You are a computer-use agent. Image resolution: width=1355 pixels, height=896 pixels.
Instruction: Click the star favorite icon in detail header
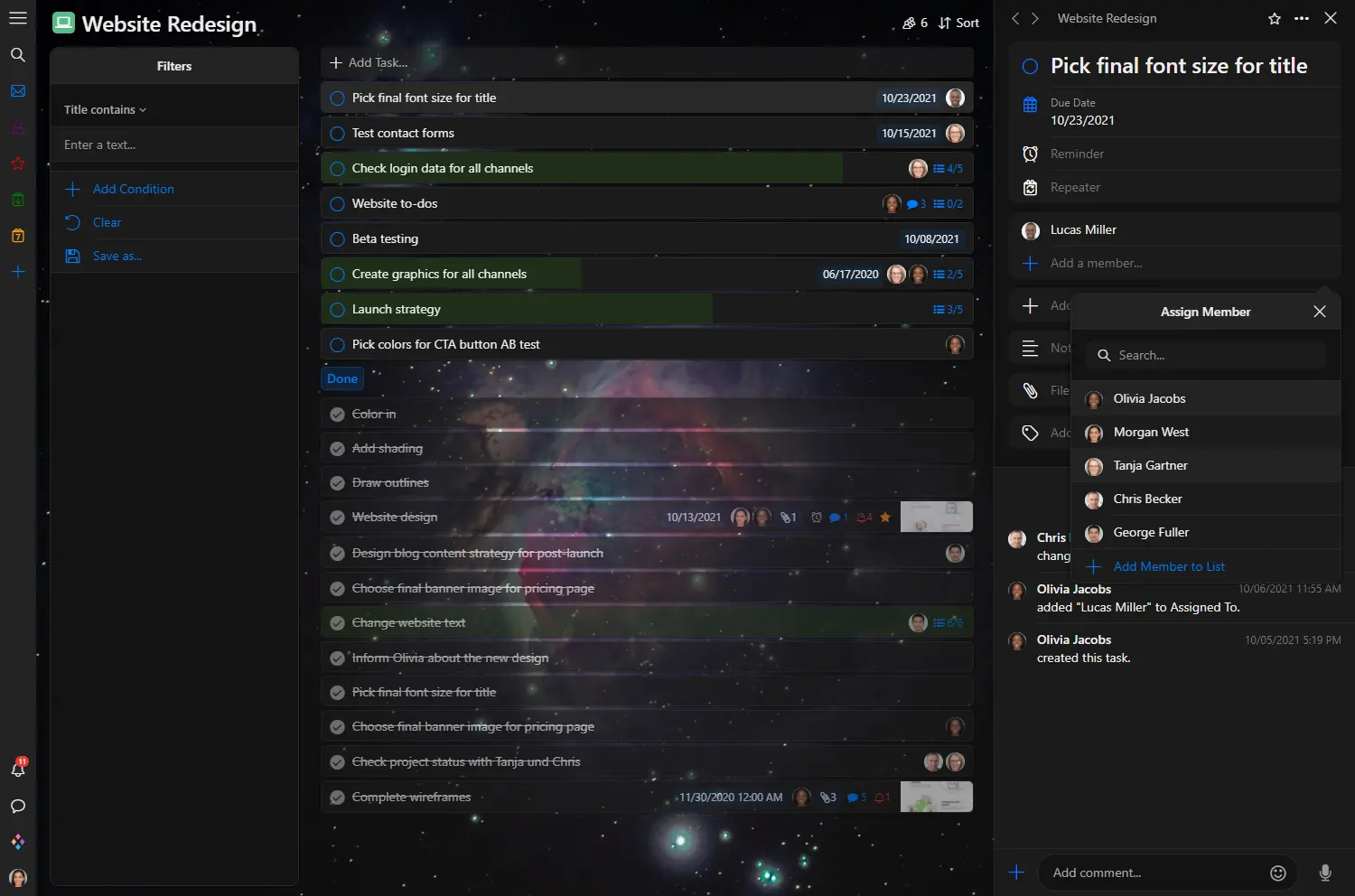[x=1274, y=19]
